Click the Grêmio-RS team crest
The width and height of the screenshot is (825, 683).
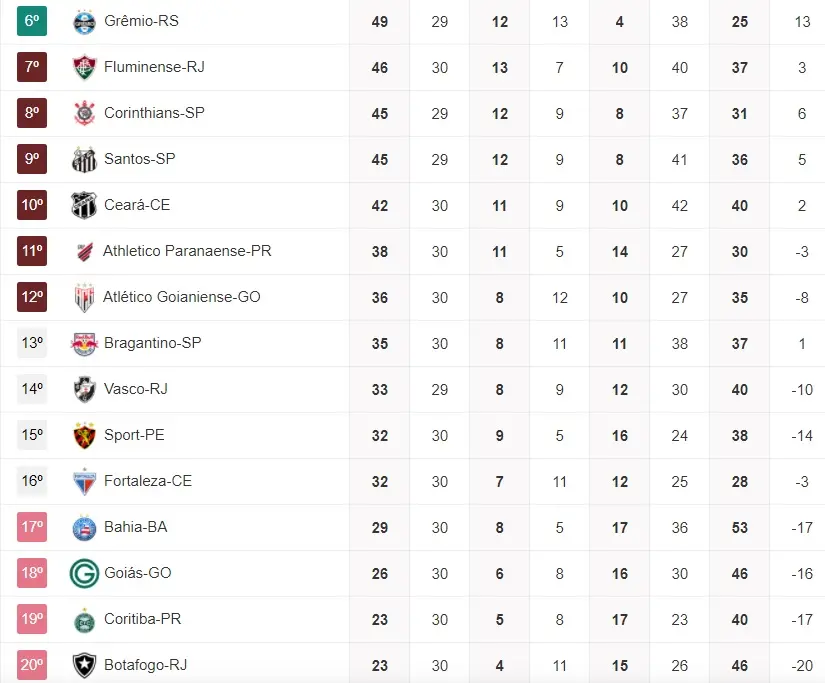[84, 21]
